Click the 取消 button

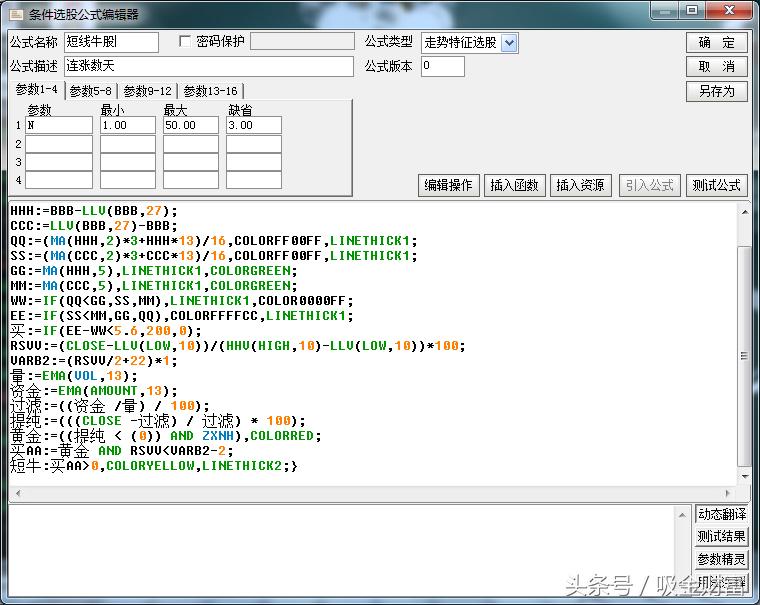[717, 67]
